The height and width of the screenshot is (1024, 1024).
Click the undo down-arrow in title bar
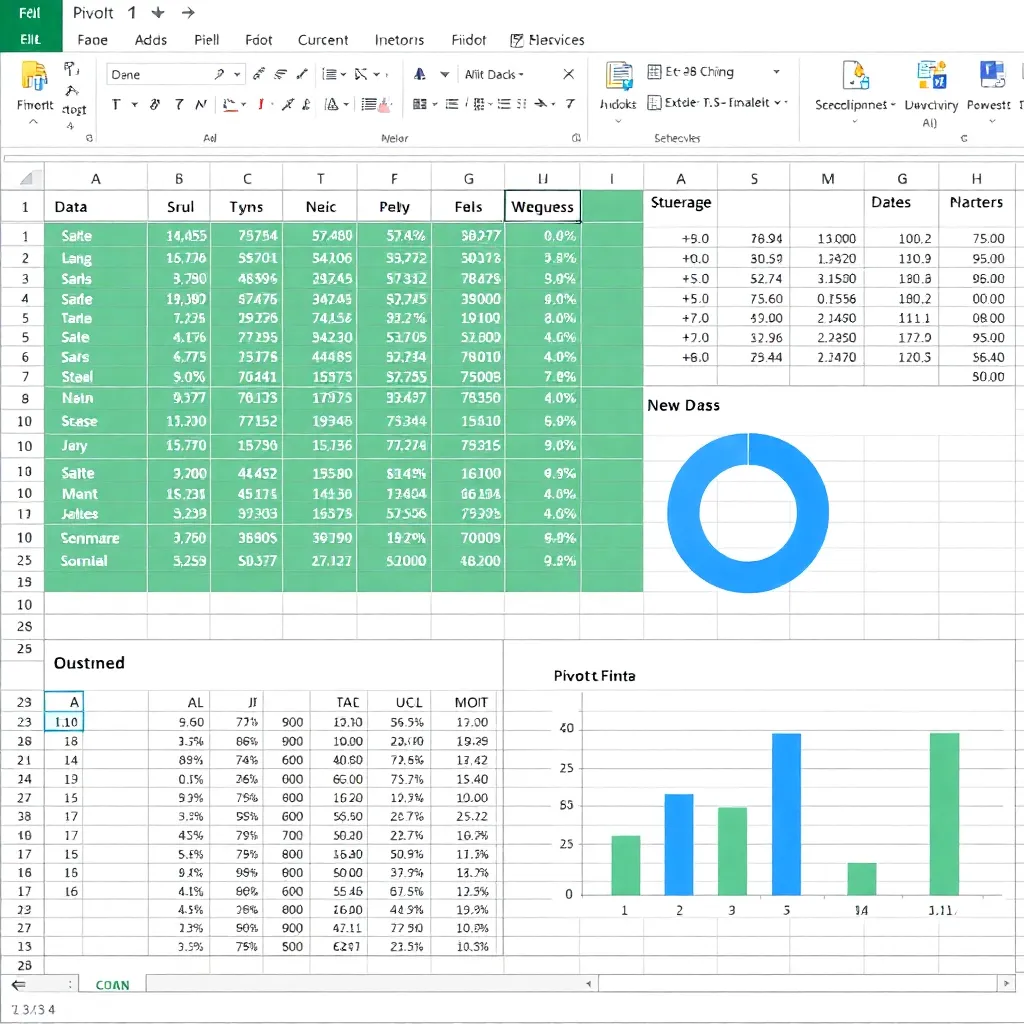[157, 13]
